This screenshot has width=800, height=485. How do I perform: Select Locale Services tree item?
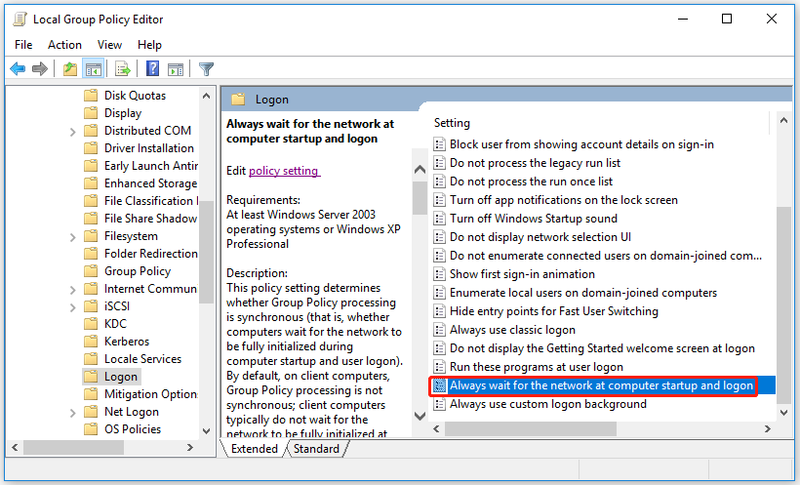[x=143, y=359]
